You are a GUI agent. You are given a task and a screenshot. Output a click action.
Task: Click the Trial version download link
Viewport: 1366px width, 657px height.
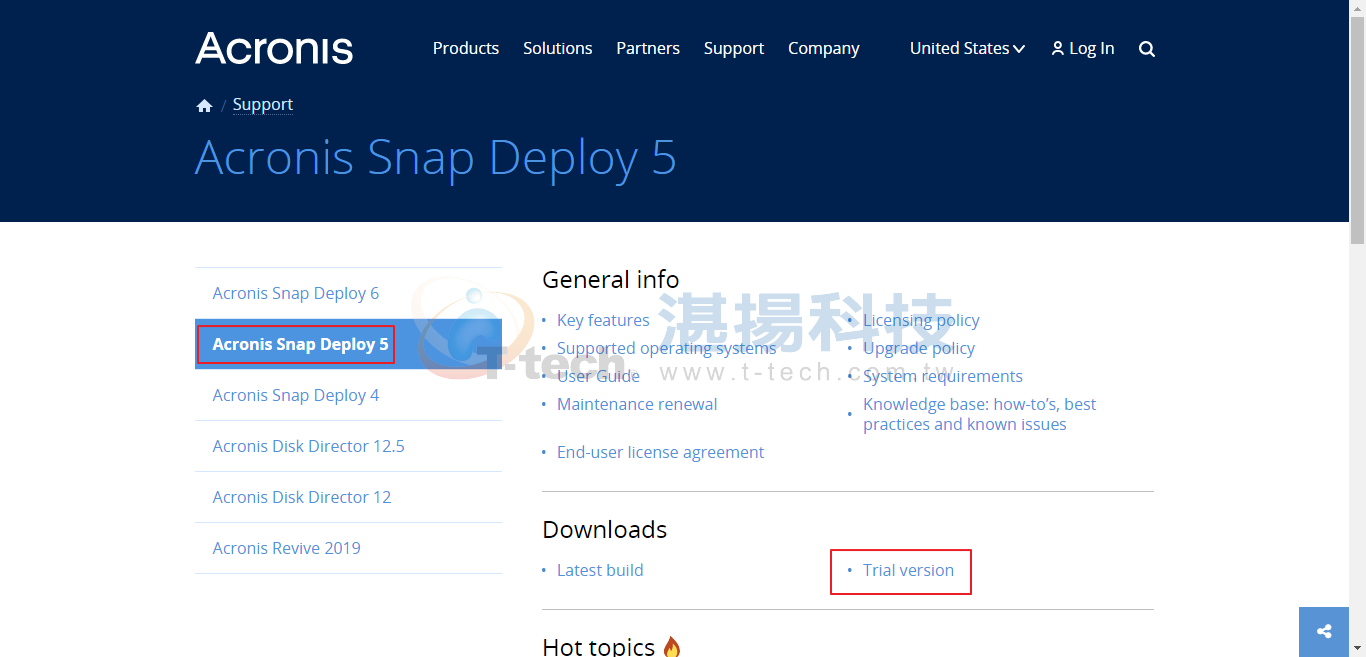[x=908, y=570]
